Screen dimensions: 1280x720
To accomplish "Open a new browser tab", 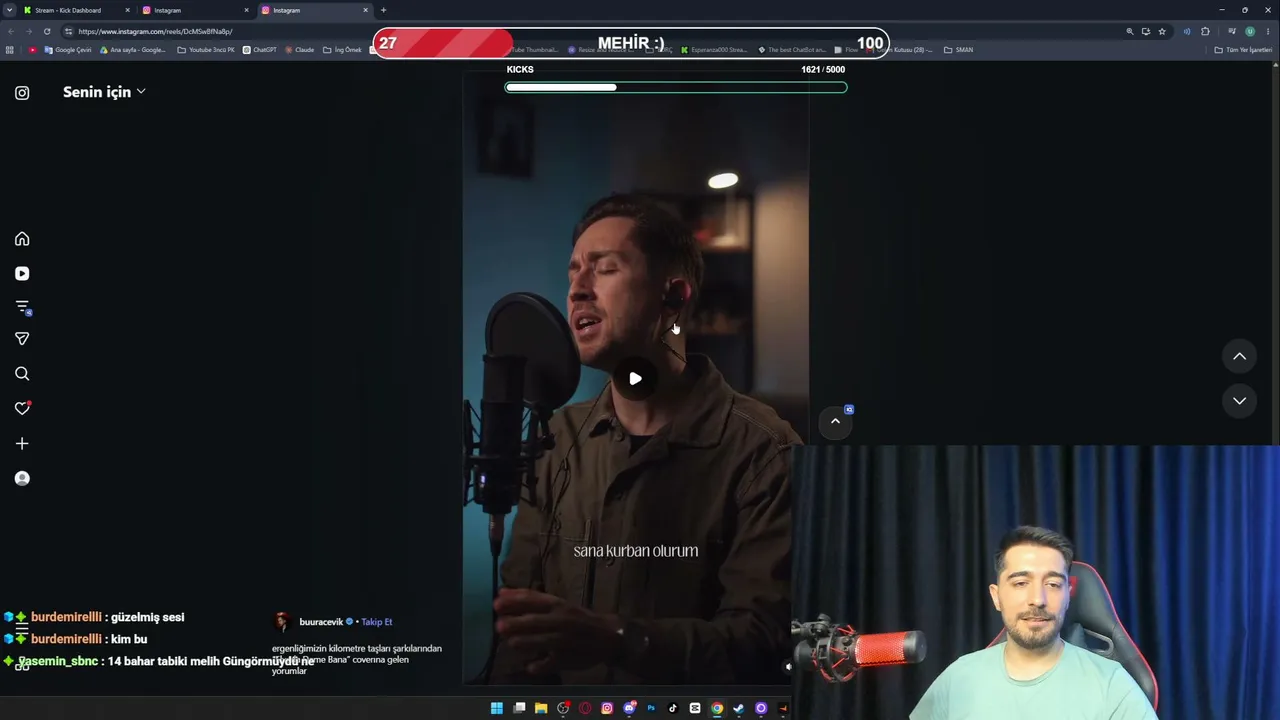I will [x=383, y=10].
